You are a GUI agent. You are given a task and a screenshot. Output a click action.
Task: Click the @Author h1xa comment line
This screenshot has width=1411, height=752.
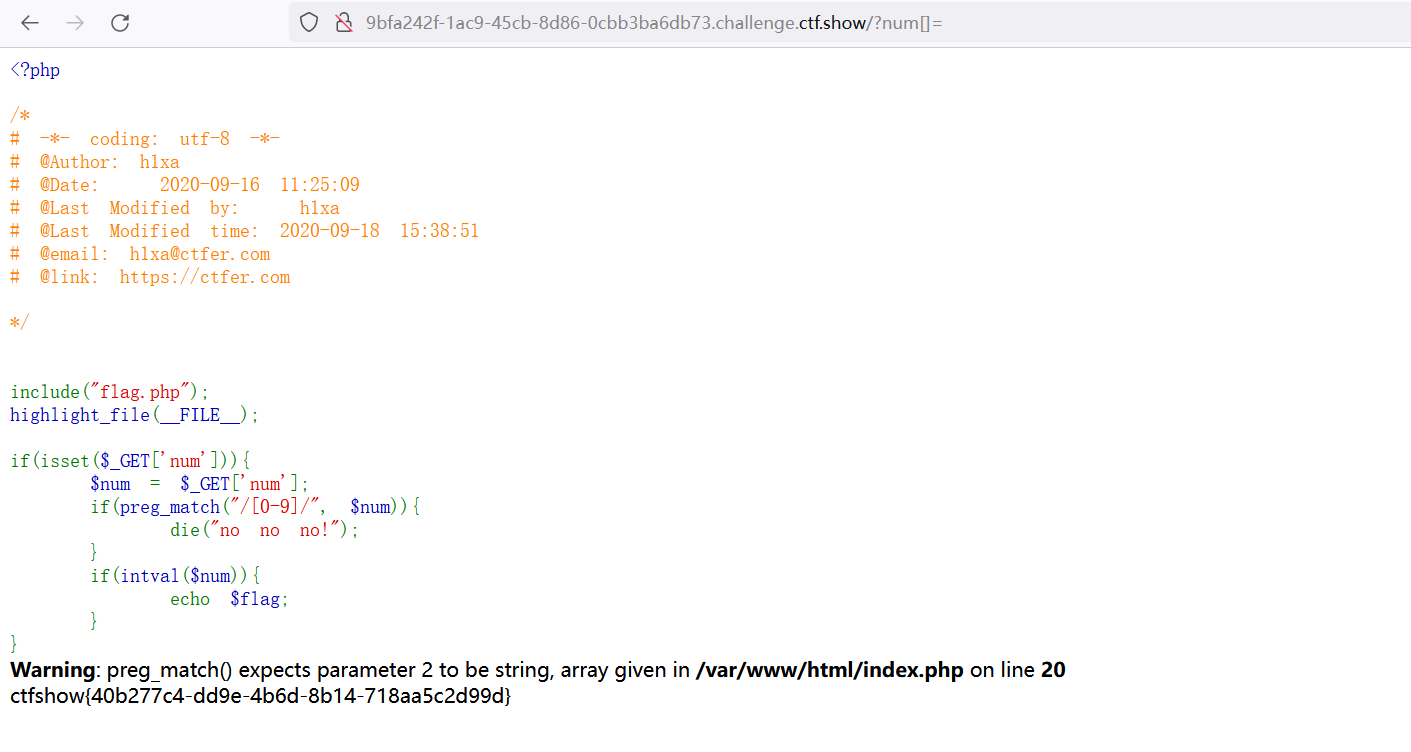(109, 162)
